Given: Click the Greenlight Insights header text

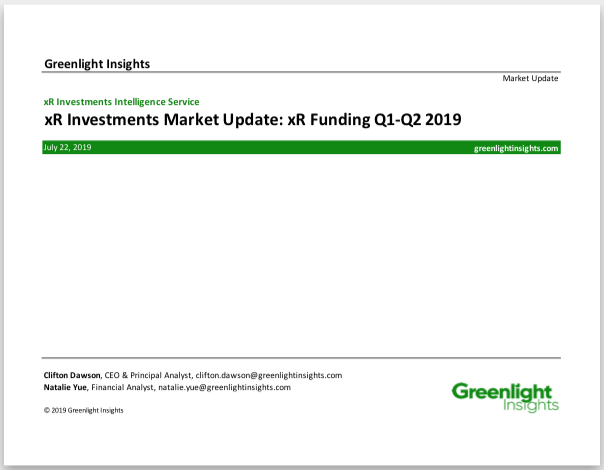Looking at the screenshot, I should click(x=97, y=64).
